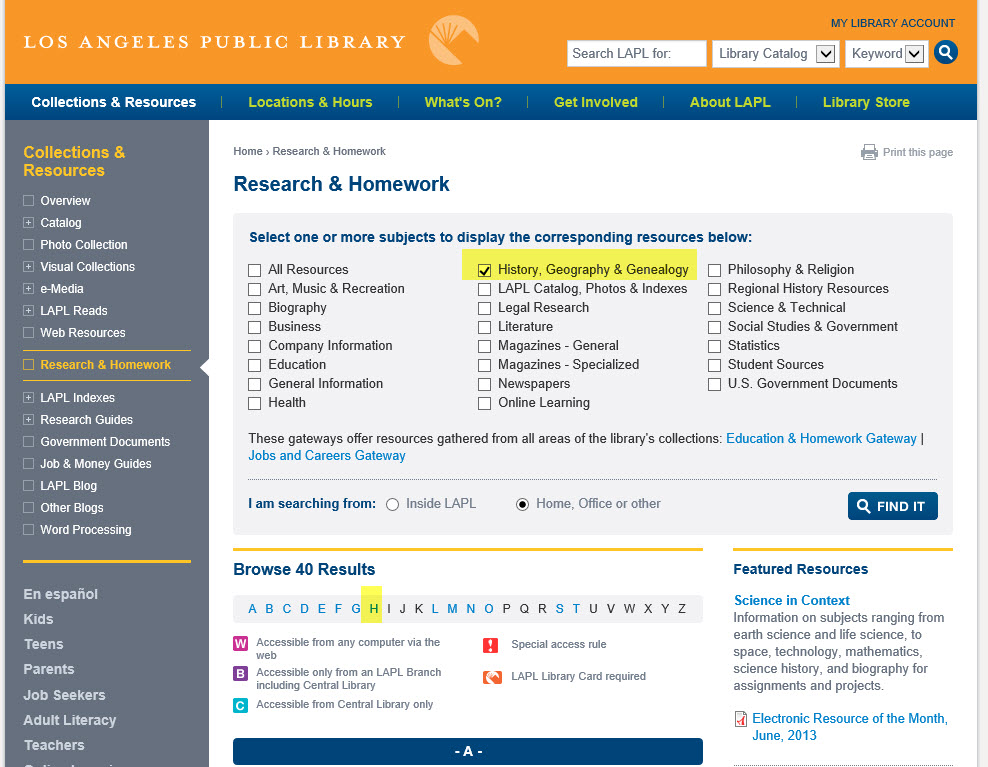Open Collections & Resources nav menu

113,102
